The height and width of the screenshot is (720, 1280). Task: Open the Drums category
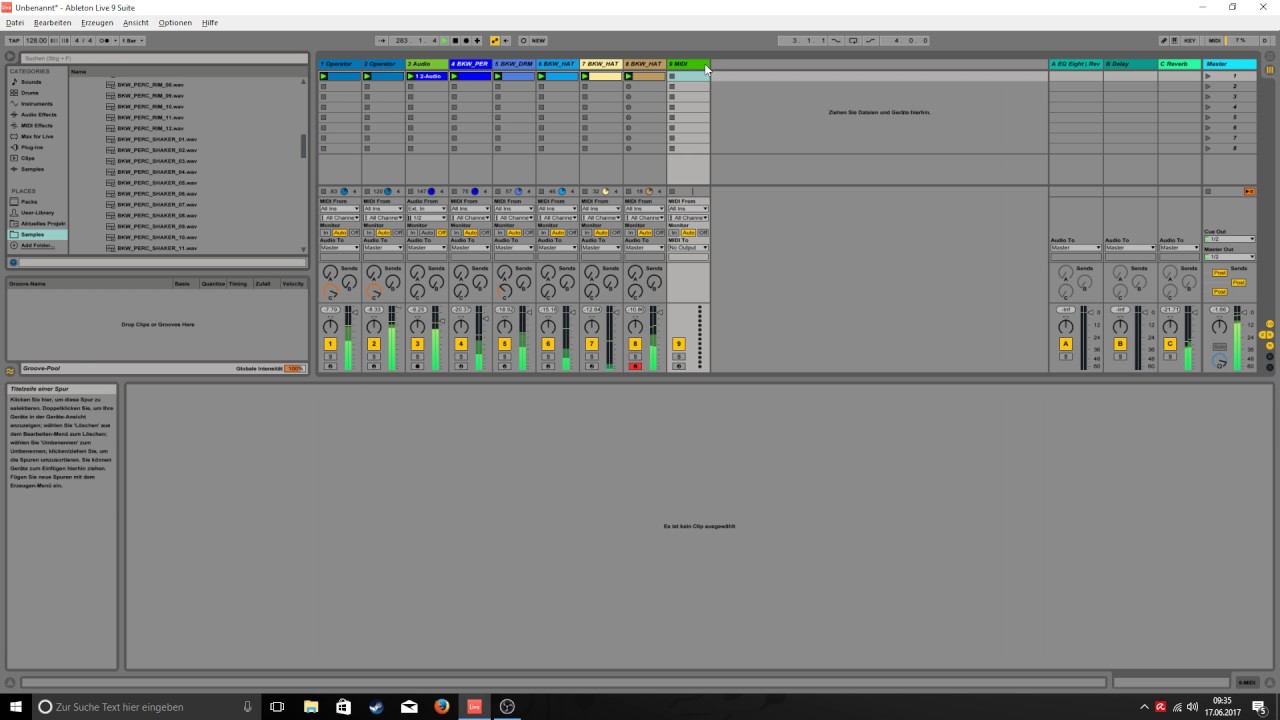pos(30,93)
